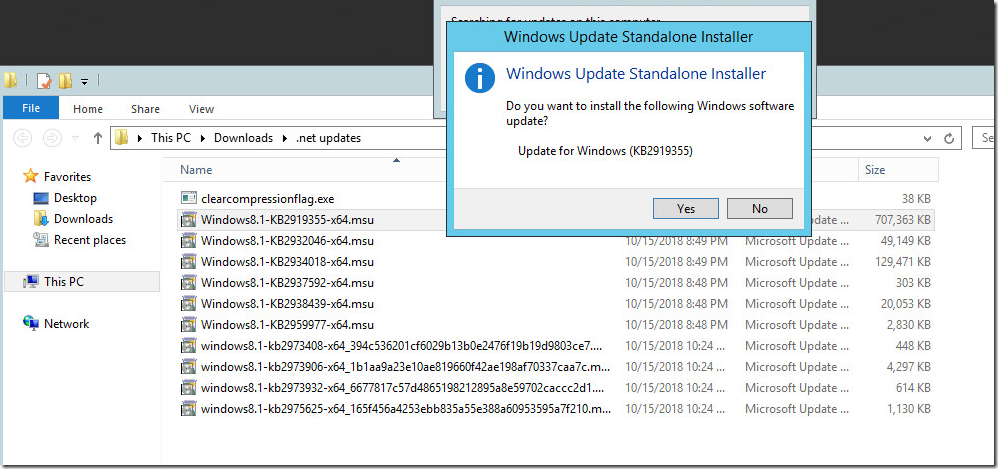Screen dimensions: 998x469
Task: Click the folder icon in the address bar
Action: point(122,137)
